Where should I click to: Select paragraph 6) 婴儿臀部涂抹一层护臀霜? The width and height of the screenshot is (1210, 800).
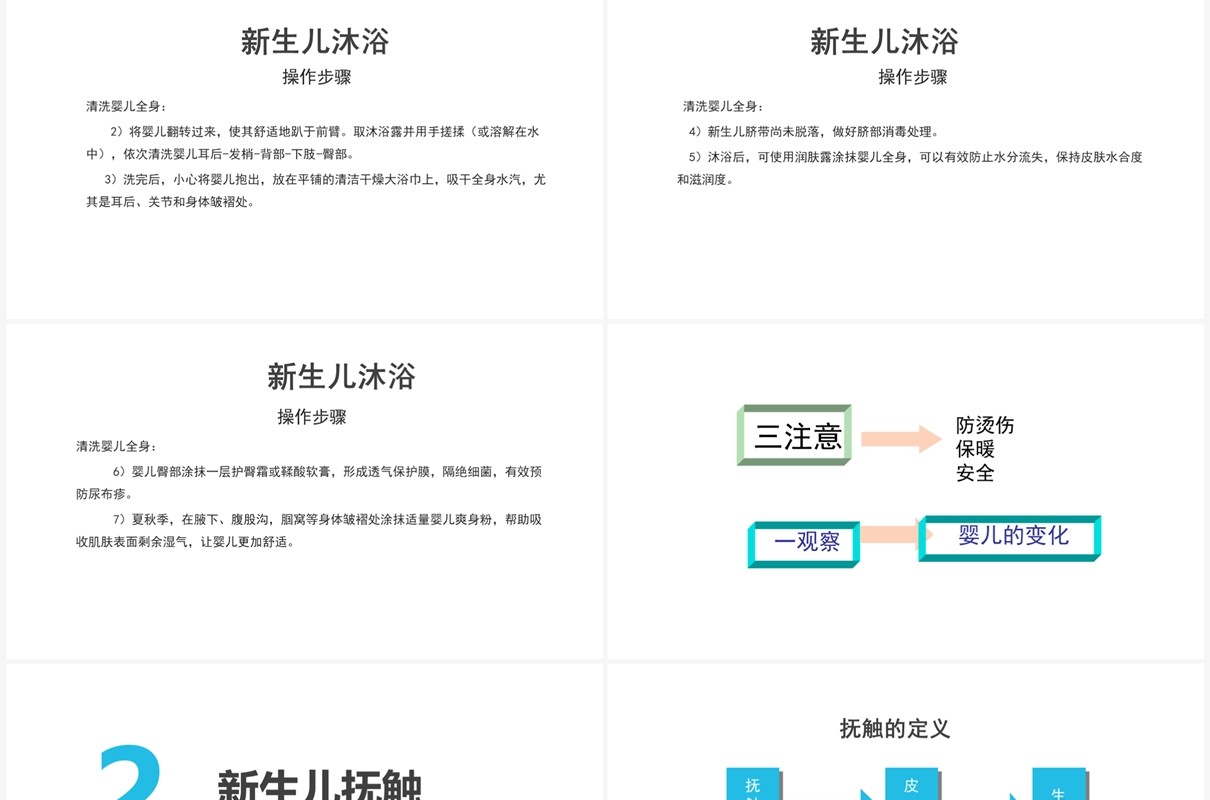[x=309, y=482]
